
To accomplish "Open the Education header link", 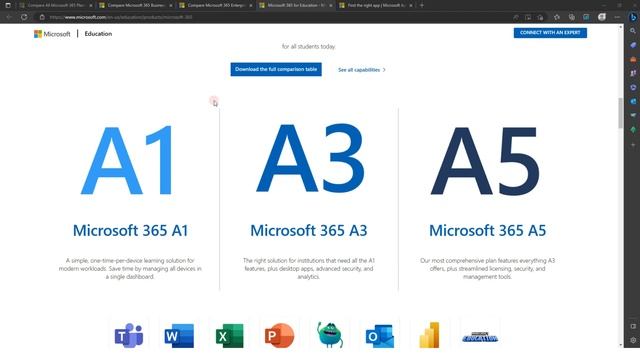I will [98, 34].
